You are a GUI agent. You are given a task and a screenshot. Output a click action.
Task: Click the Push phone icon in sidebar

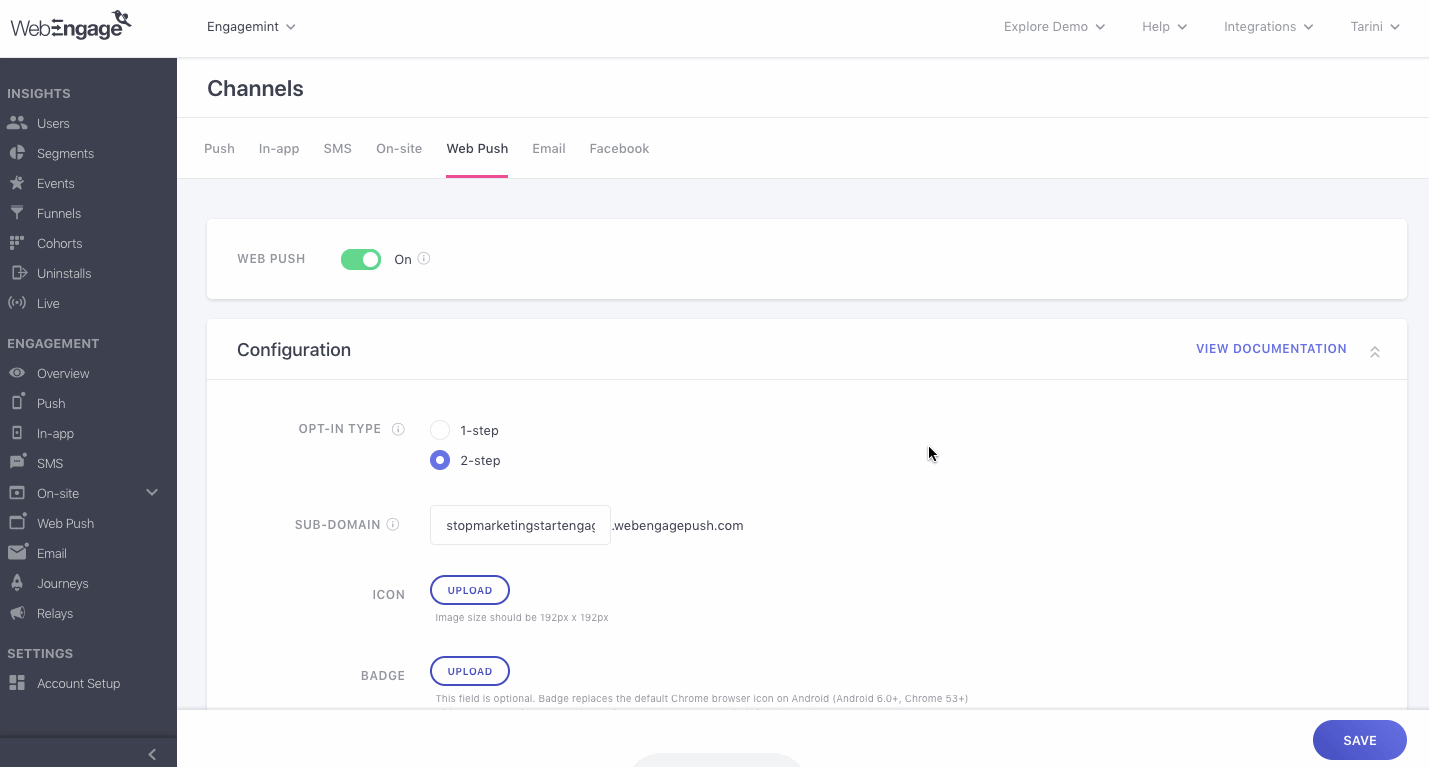click(x=17, y=402)
